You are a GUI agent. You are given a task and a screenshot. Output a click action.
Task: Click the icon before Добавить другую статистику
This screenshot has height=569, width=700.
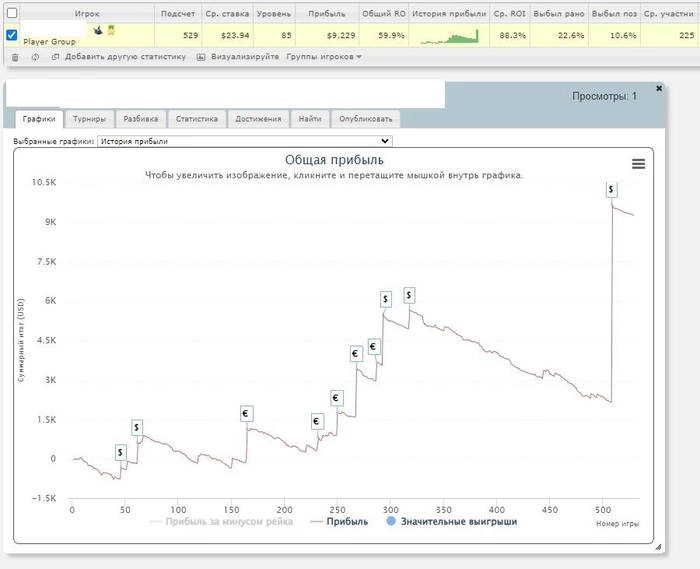[55, 57]
